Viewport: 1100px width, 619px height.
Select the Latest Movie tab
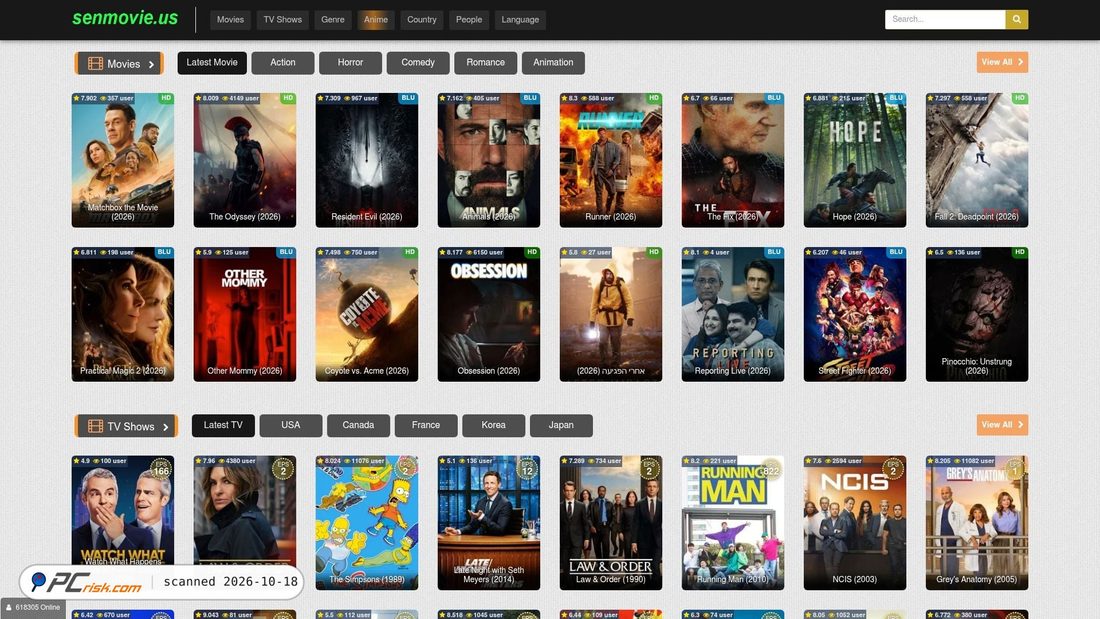[212, 62]
